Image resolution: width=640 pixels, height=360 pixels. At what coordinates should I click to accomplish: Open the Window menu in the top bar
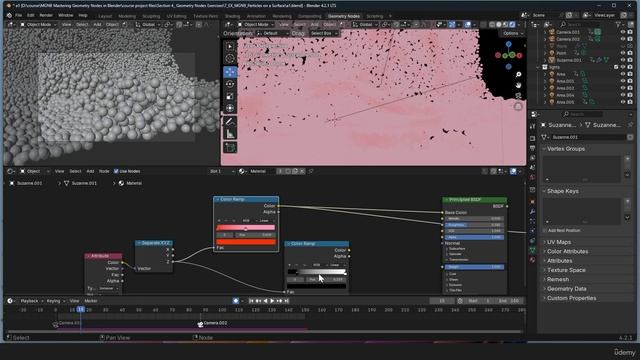click(65, 16)
